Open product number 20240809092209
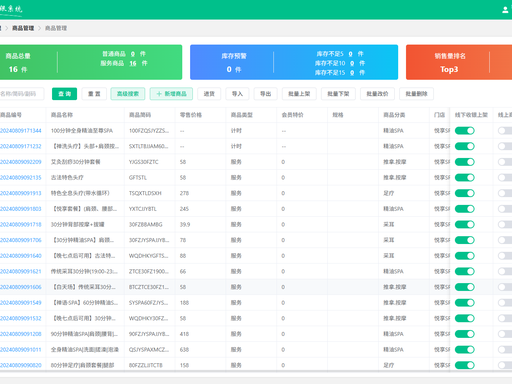This screenshot has height=384, width=512. click(x=21, y=162)
